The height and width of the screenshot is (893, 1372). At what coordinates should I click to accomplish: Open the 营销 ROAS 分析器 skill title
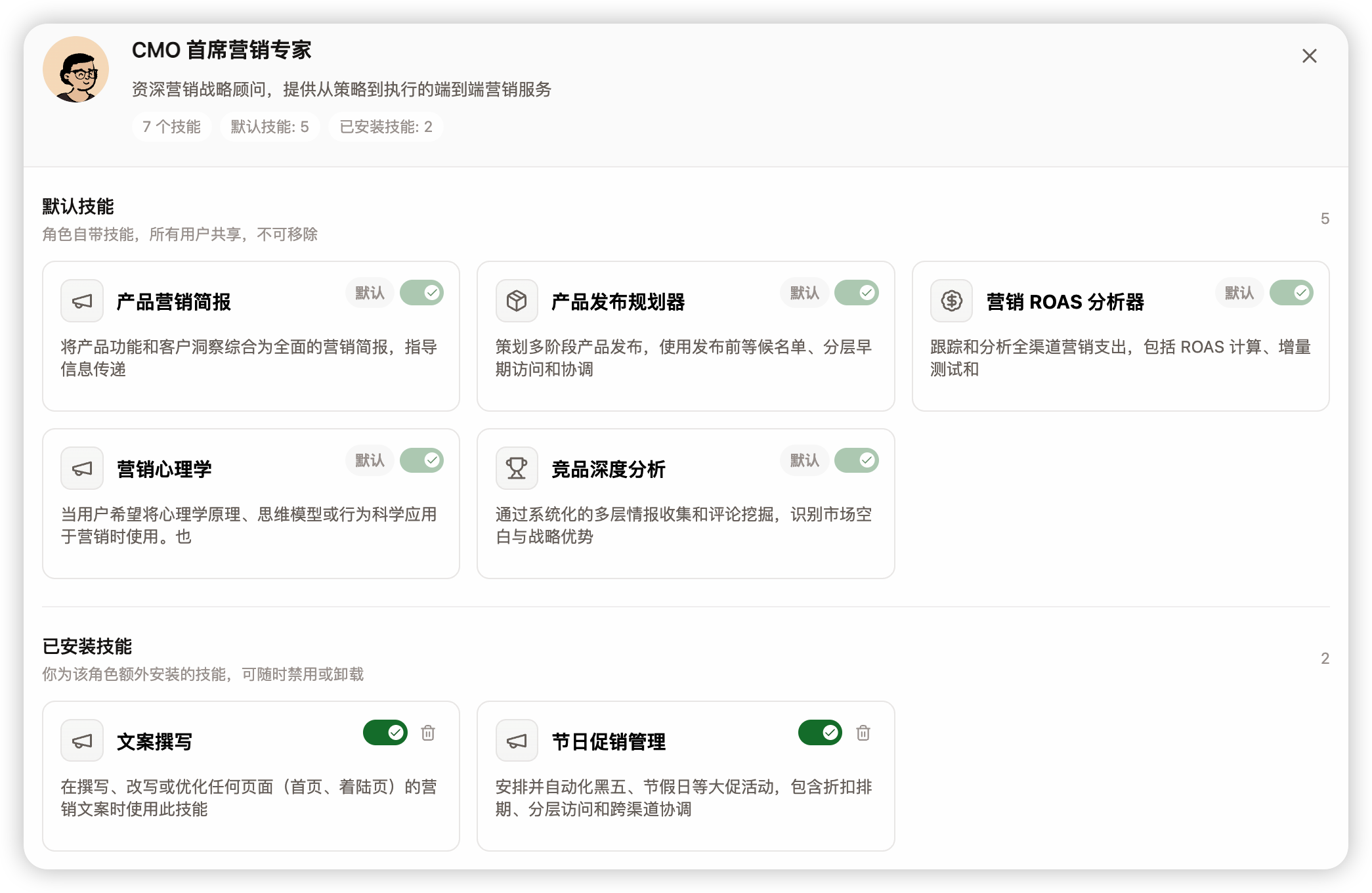click(x=1065, y=302)
